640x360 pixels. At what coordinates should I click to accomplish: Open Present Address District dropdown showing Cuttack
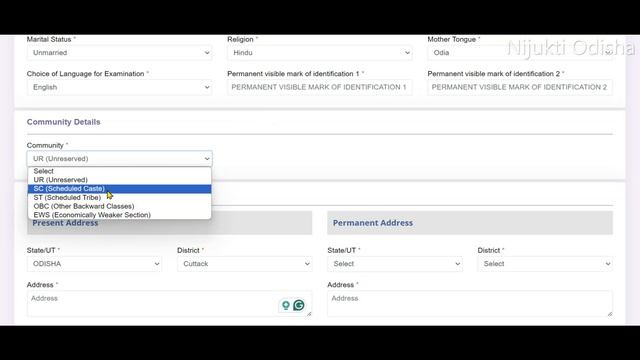click(244, 264)
